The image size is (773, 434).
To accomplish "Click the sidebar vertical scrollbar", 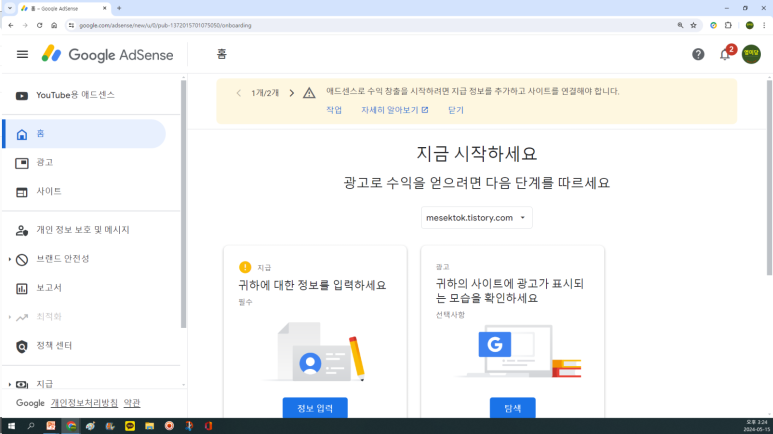I will pyautogui.click(x=183, y=204).
